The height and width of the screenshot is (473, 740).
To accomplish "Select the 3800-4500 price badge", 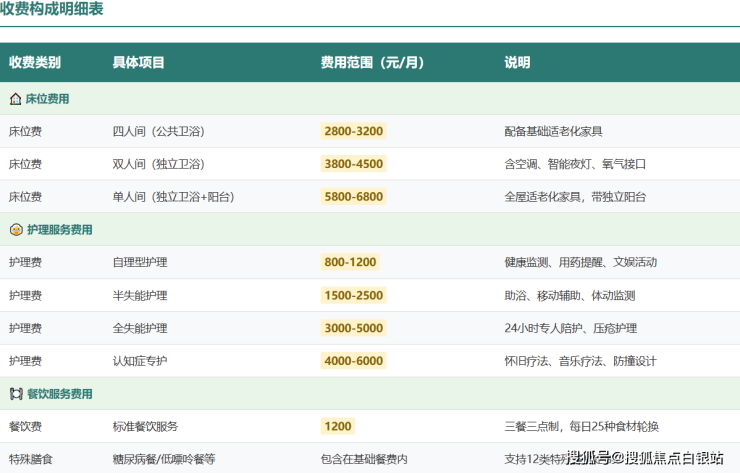I will (353, 164).
